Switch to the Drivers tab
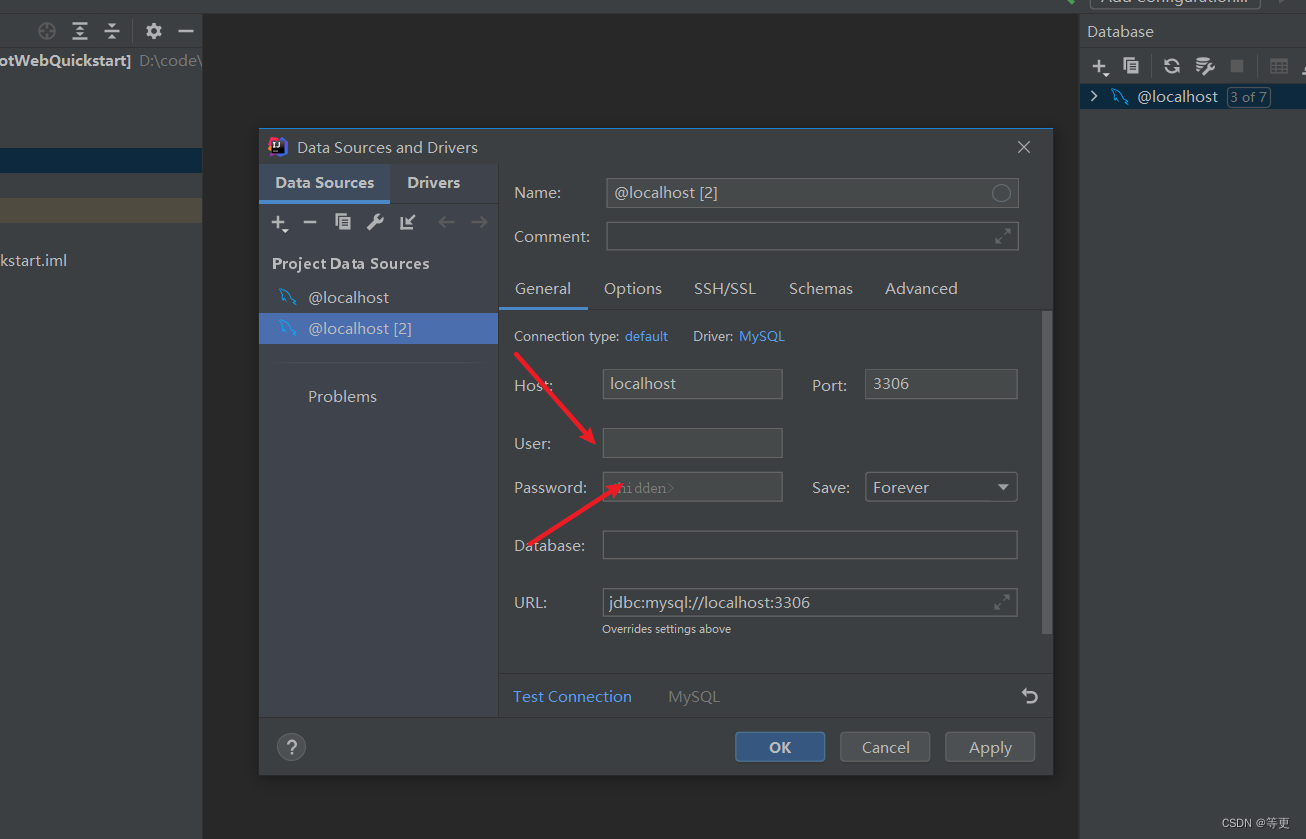 (434, 183)
